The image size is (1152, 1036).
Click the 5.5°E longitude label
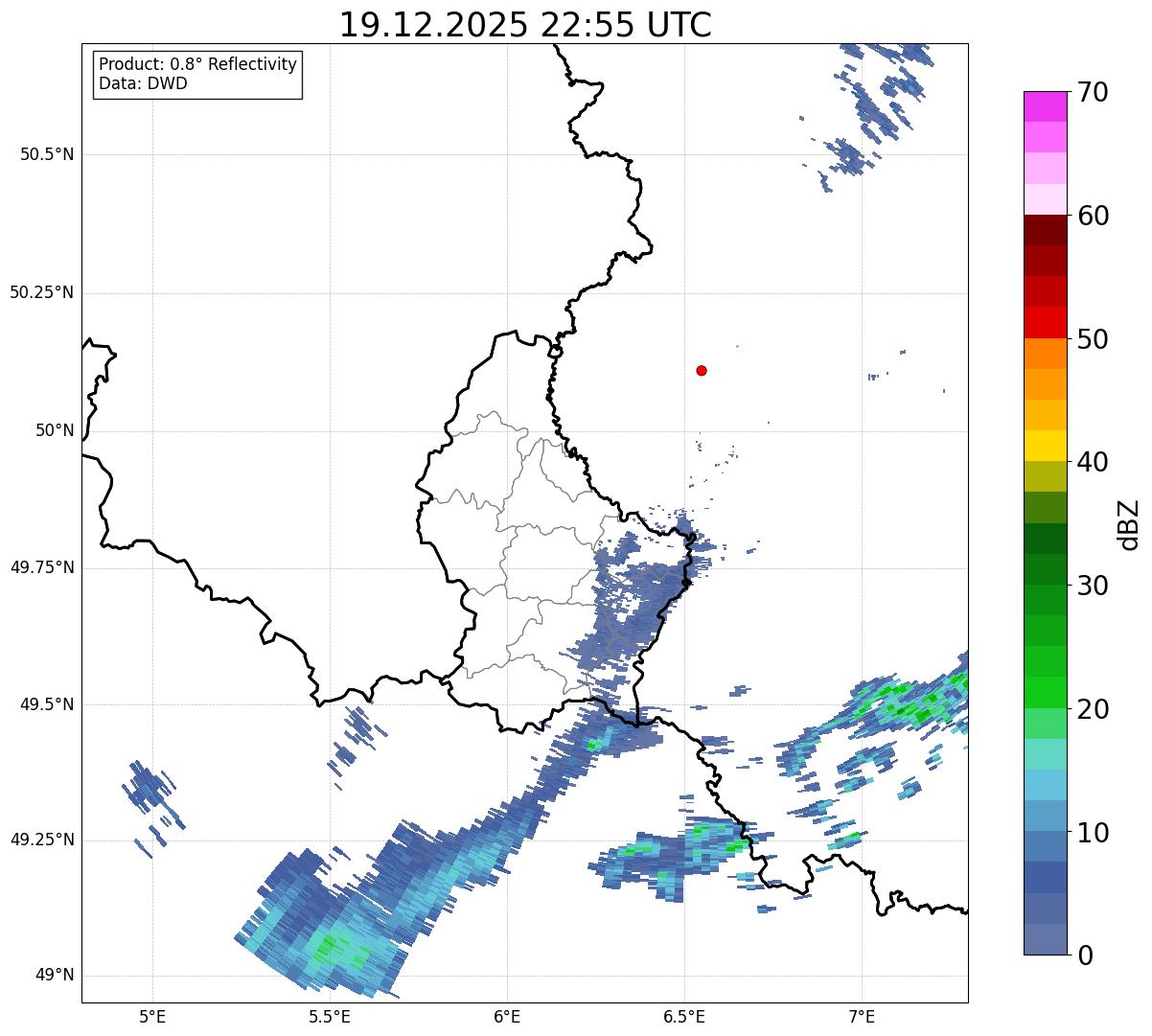330,1016
